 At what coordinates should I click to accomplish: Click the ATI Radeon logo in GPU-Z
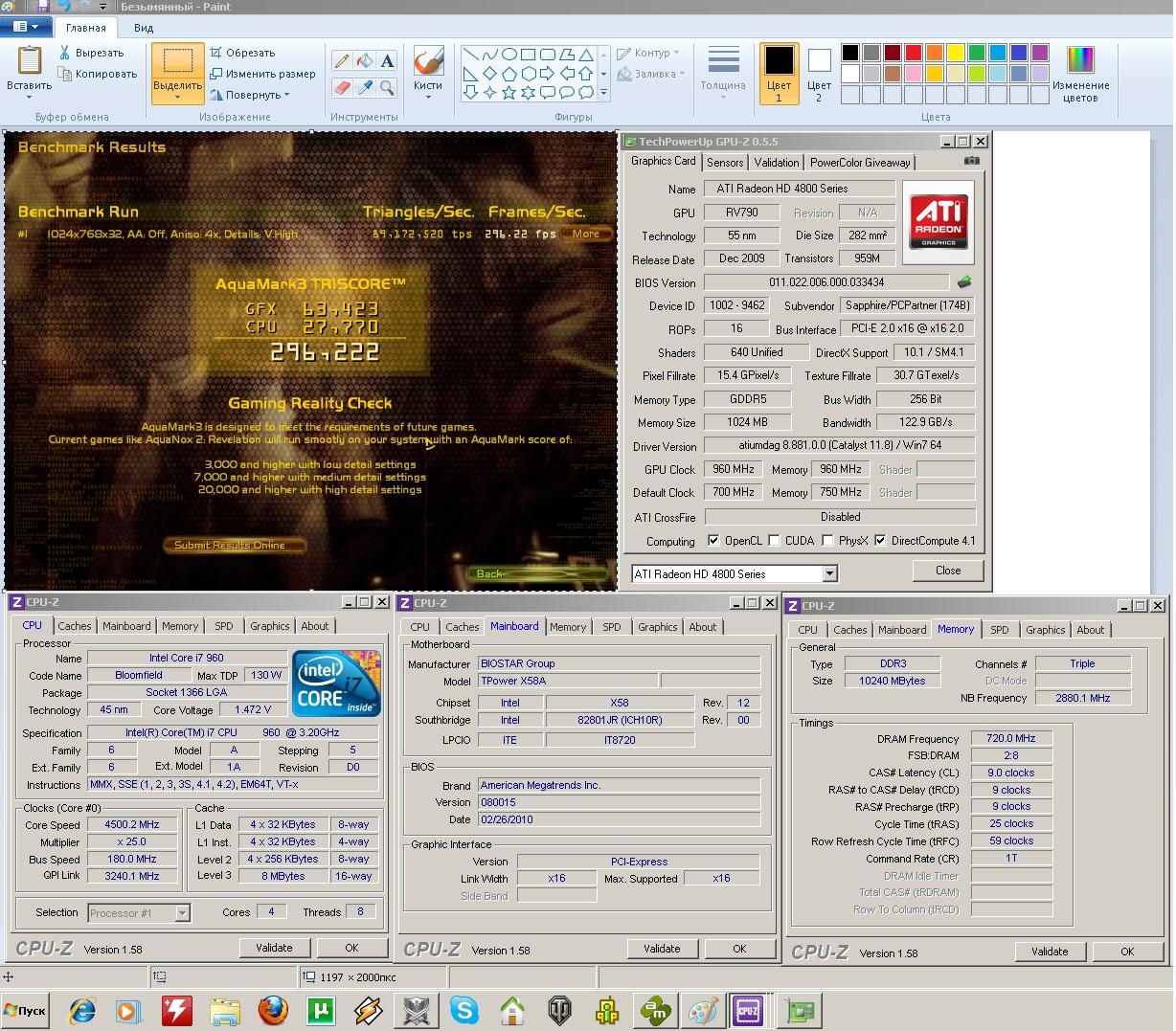pos(939,223)
